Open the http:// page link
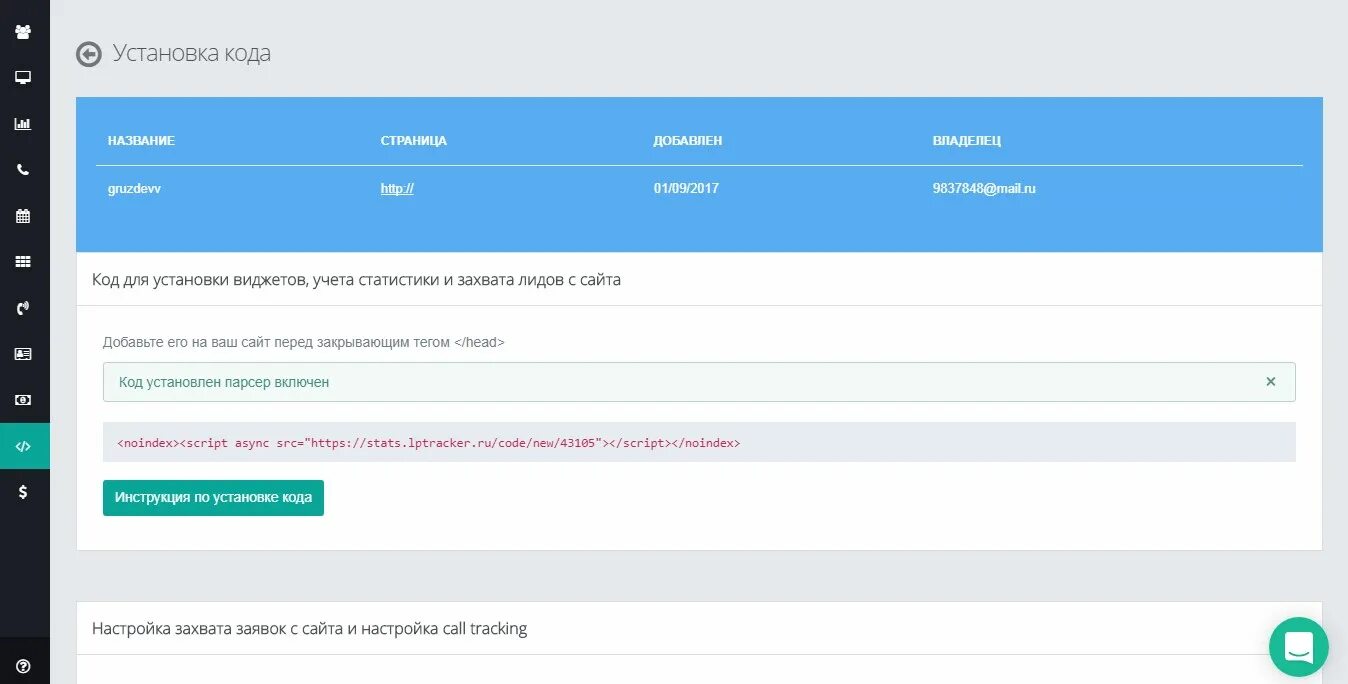This screenshot has height=684, width=1348. tap(397, 188)
